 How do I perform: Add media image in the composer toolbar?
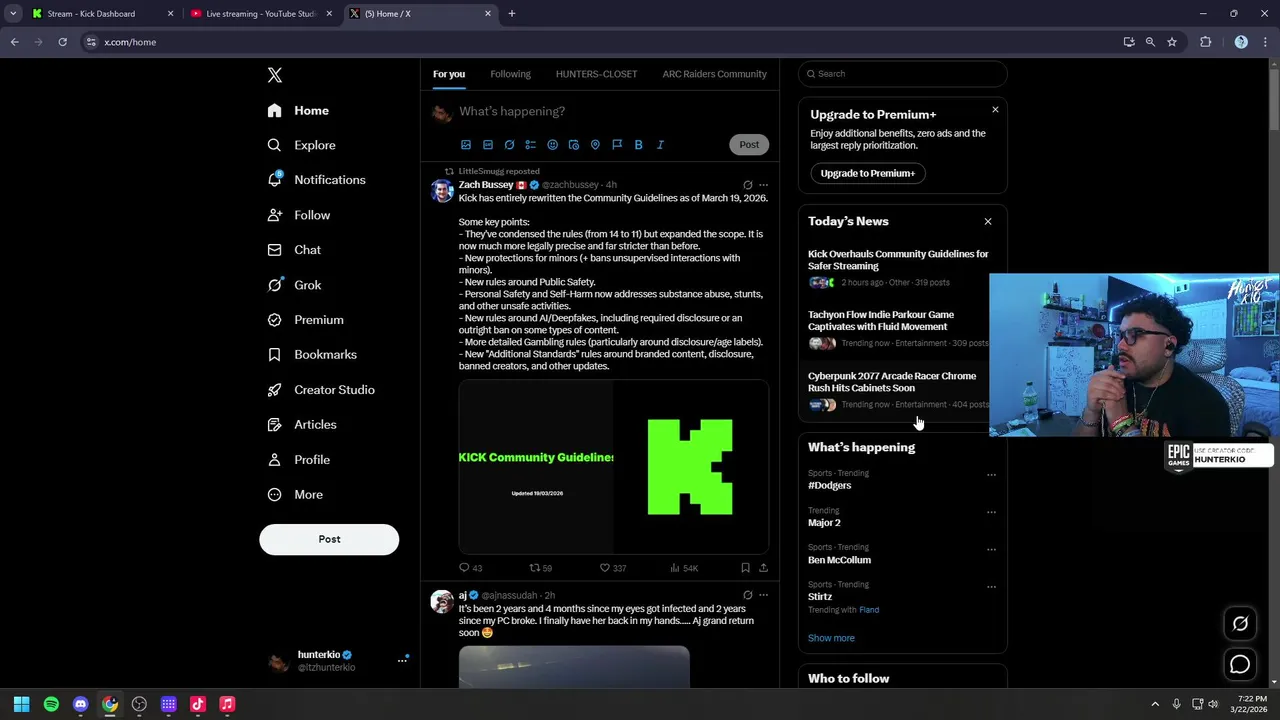click(x=466, y=145)
